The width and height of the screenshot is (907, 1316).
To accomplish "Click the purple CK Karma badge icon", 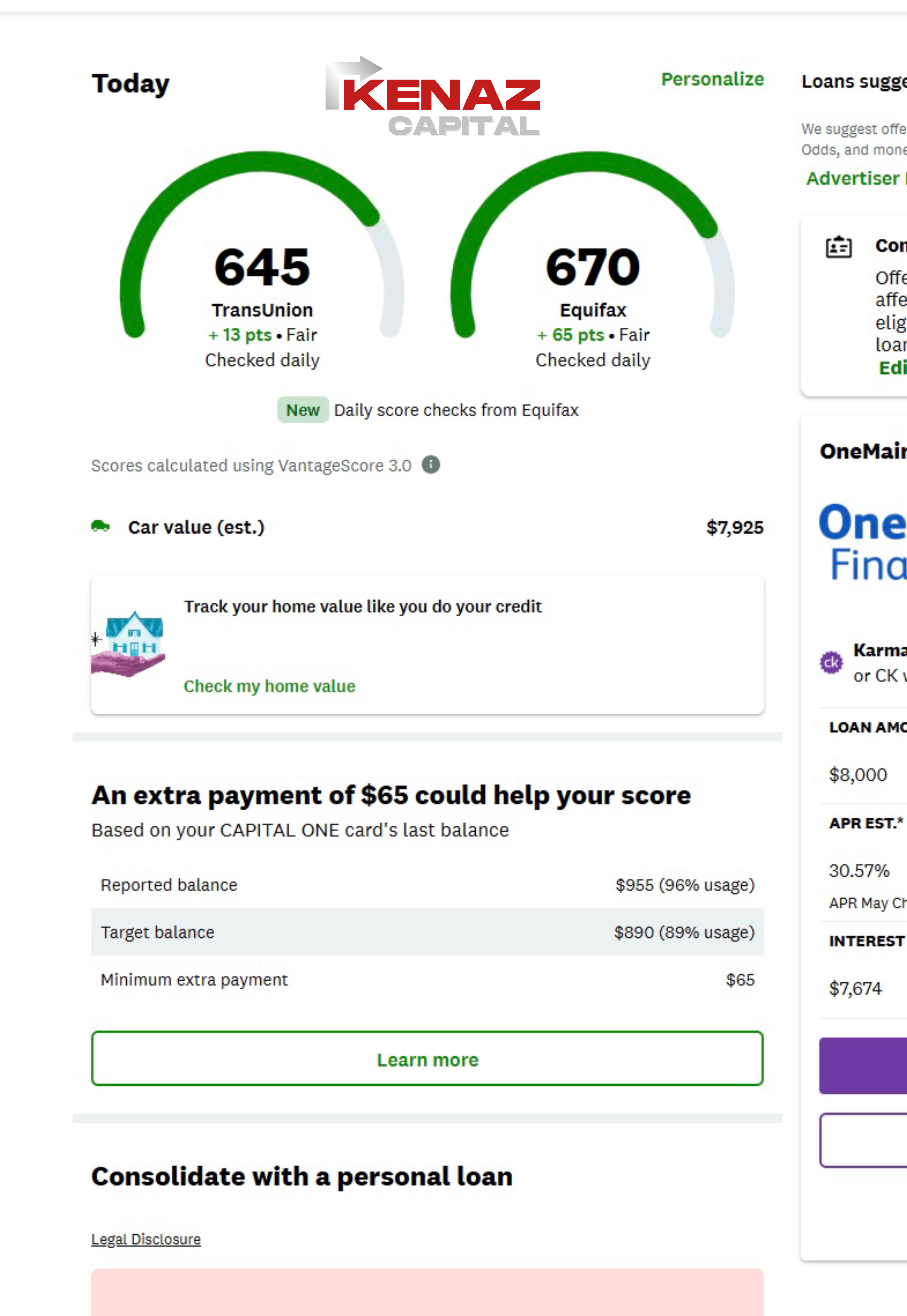I will (831, 662).
